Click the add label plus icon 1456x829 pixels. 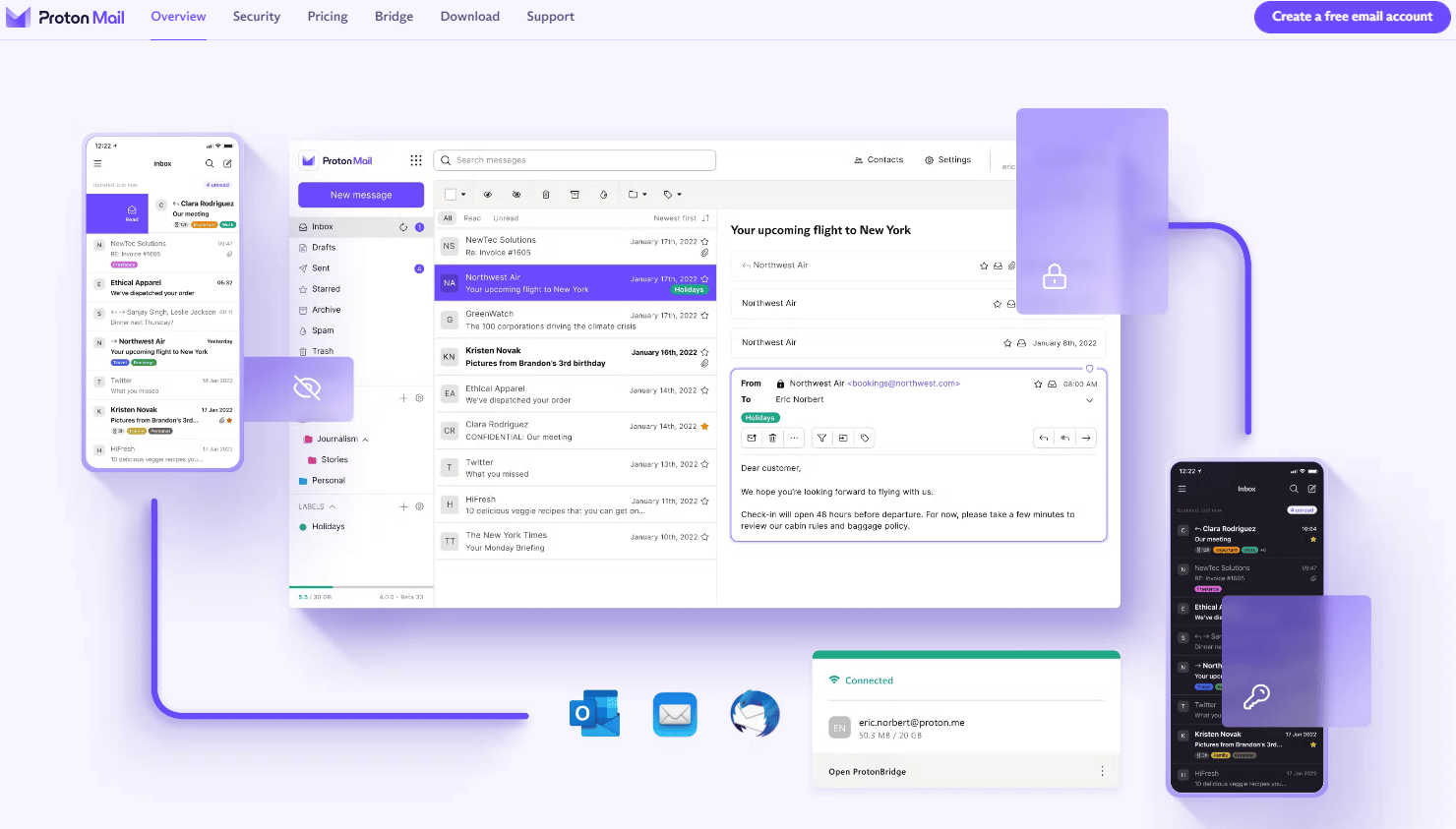403,506
